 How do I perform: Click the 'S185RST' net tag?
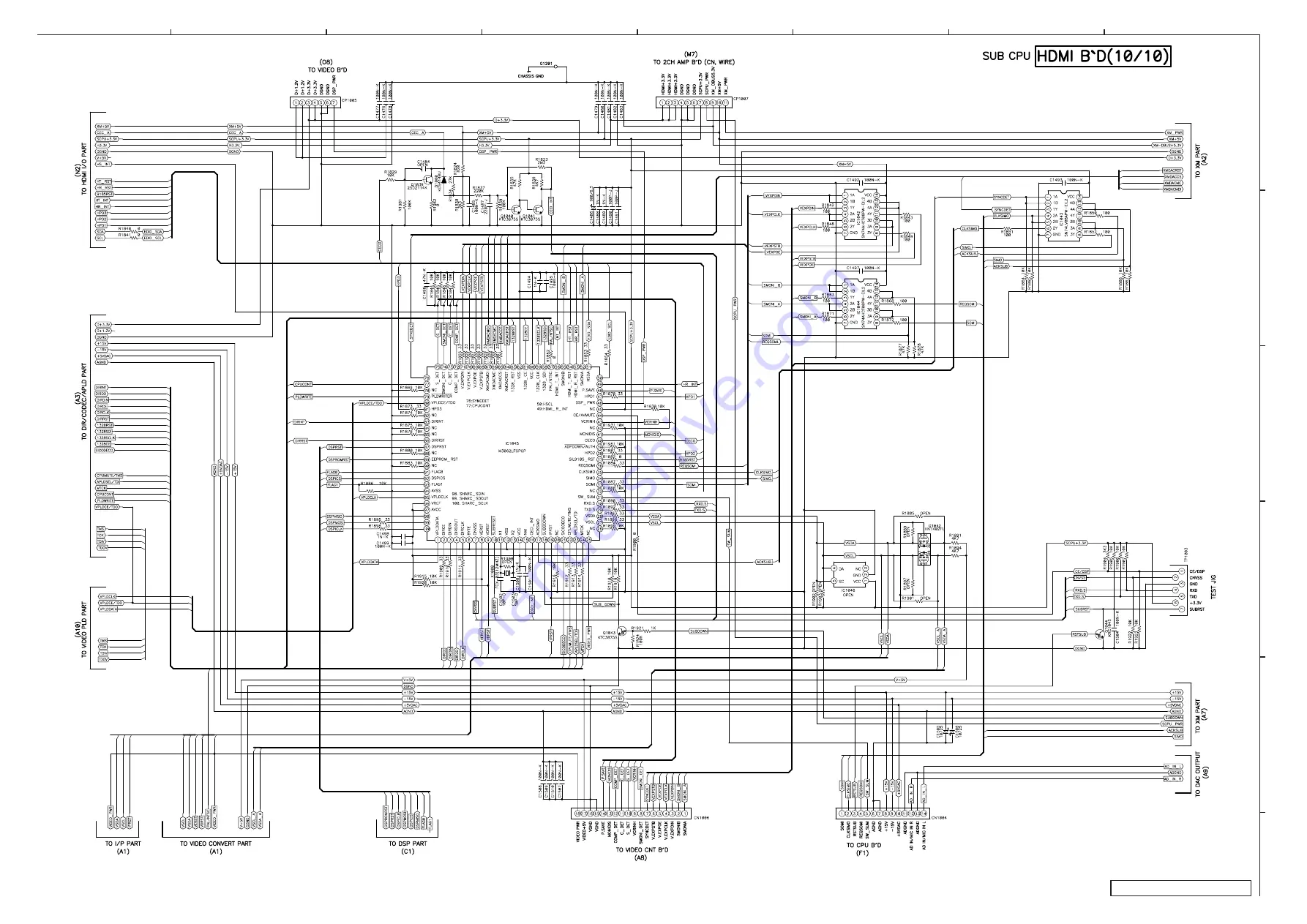click(x=104, y=194)
